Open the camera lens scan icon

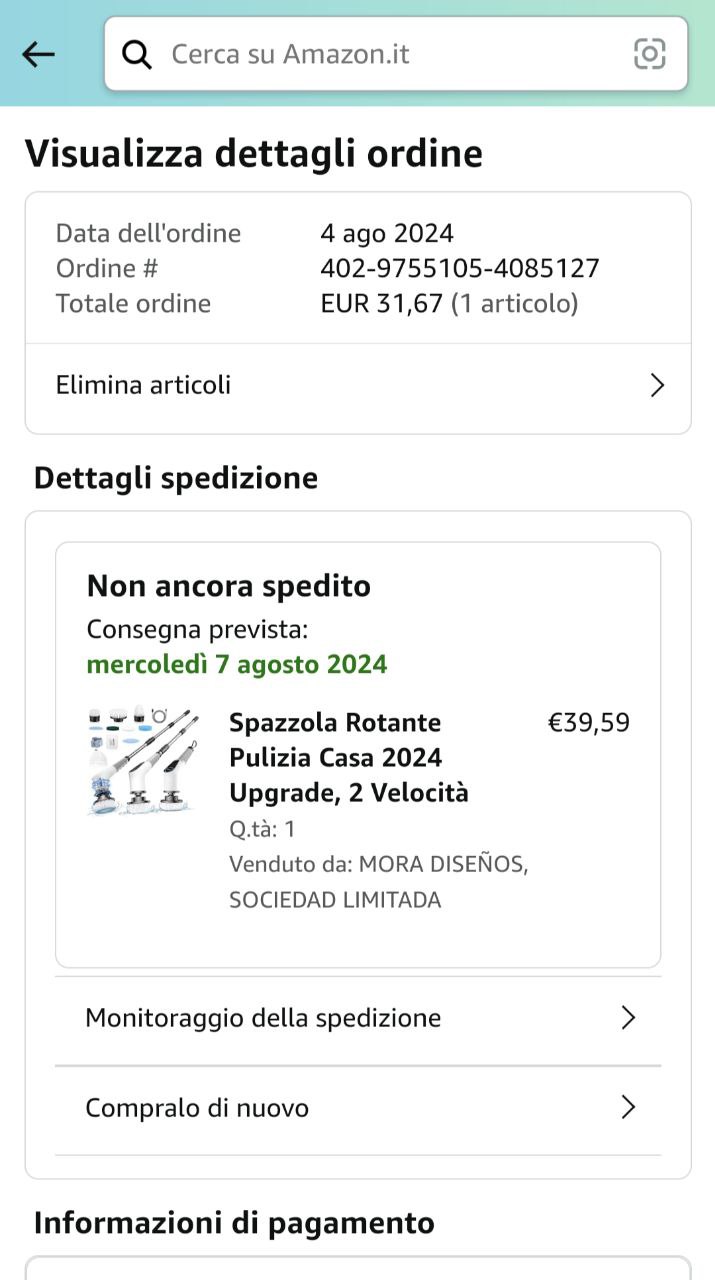pos(649,54)
